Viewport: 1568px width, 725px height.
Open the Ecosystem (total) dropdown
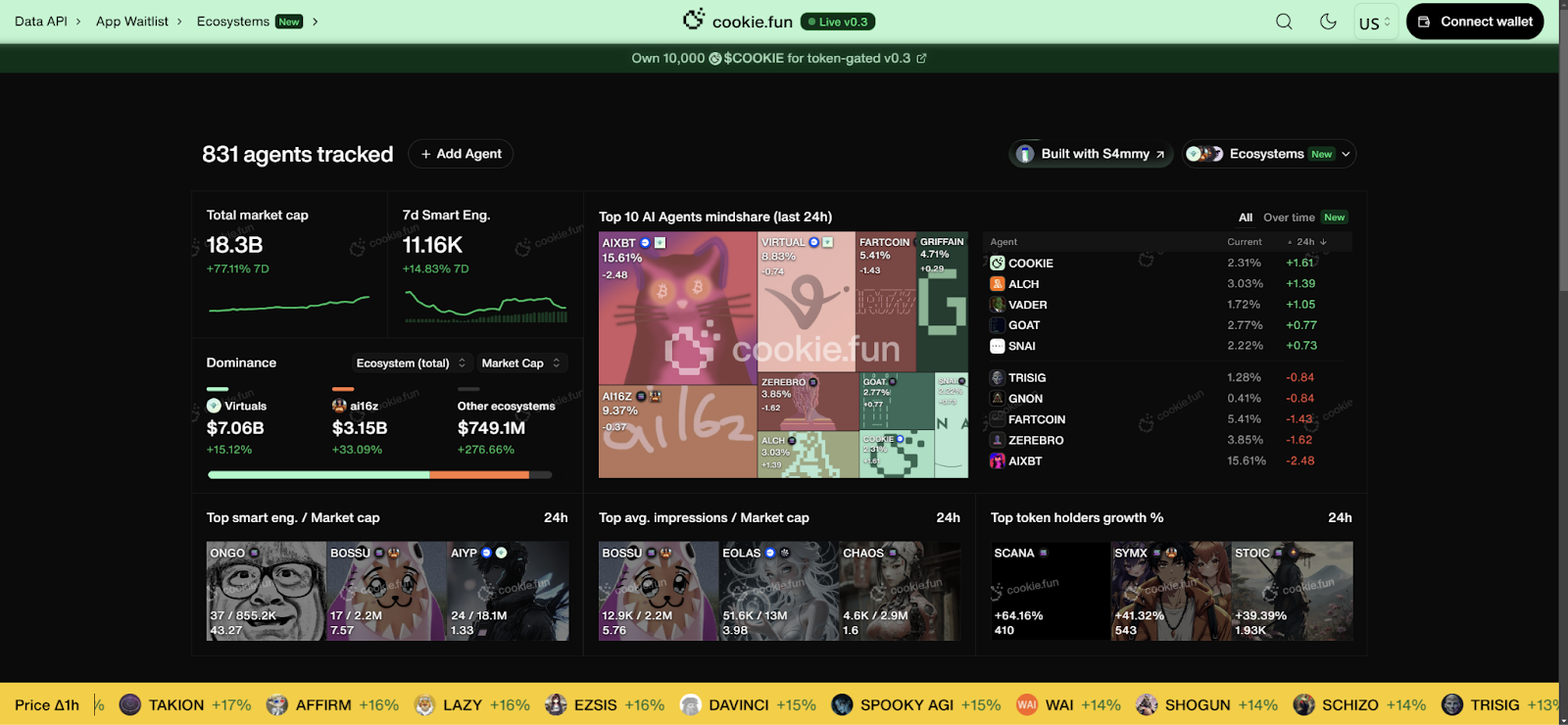click(x=412, y=363)
